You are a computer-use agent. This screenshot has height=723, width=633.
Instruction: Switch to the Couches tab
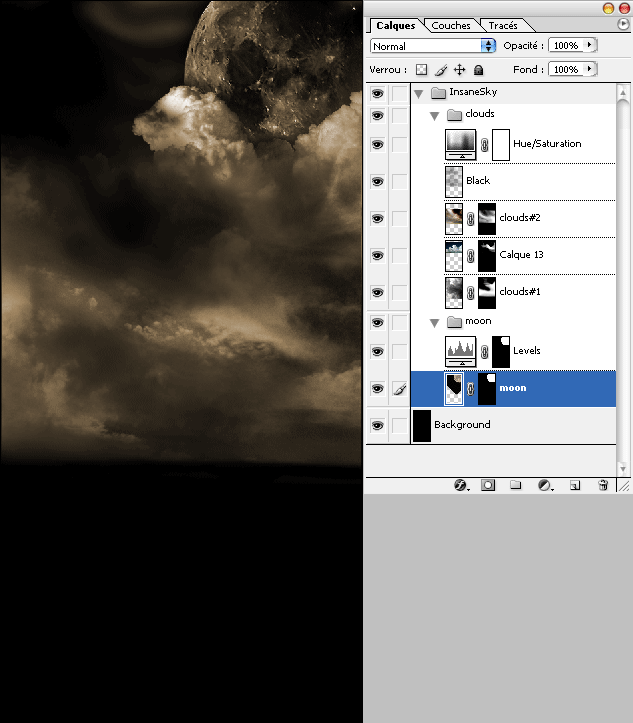tap(451, 25)
